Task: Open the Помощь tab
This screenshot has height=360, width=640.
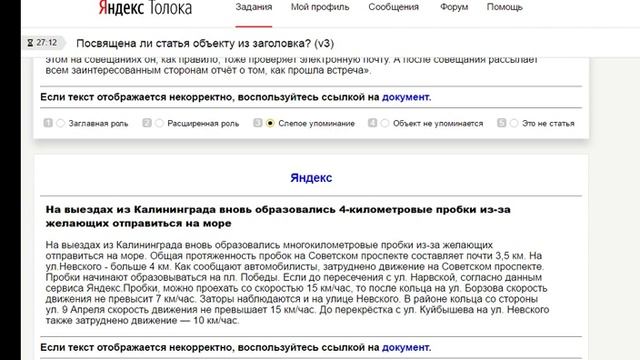Action: click(504, 7)
